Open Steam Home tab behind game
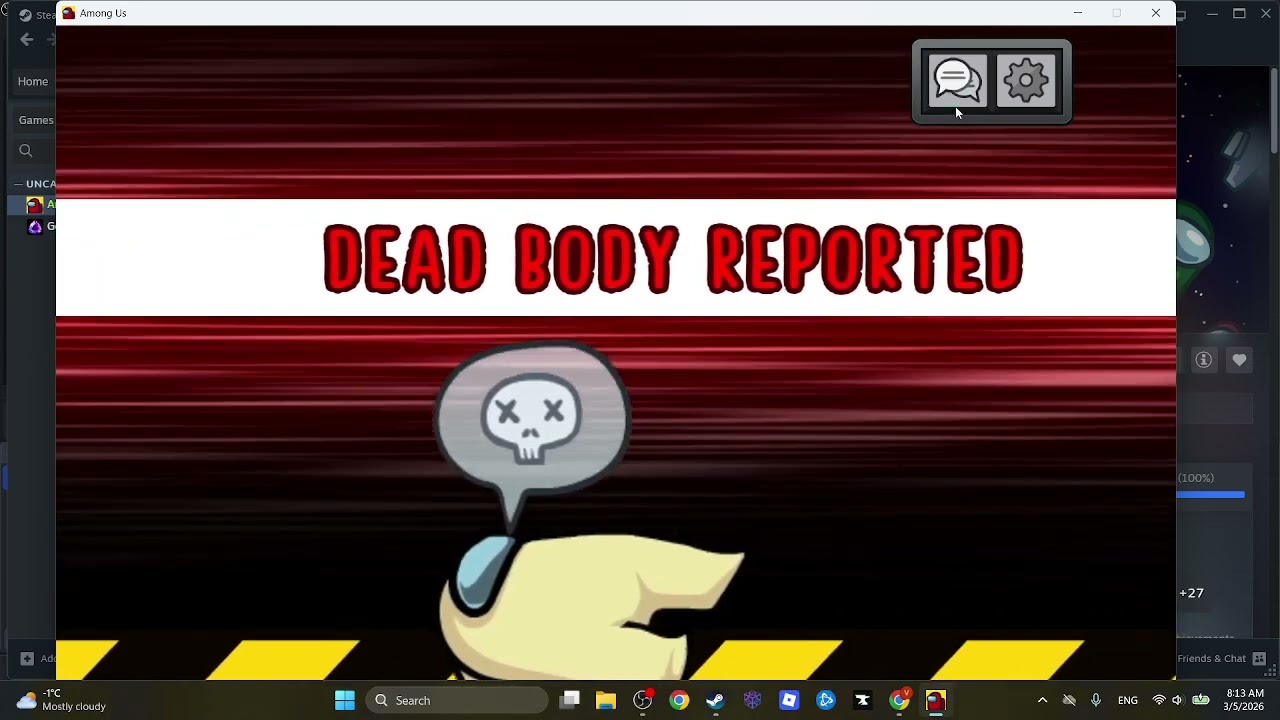 click(33, 81)
